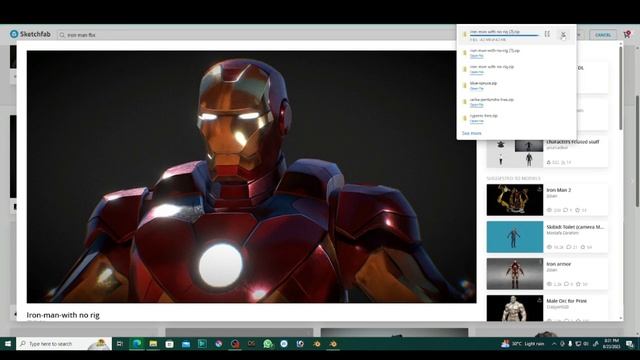Image resolution: width=640 pixels, height=360 pixels.
Task: Open the Windows Start menu
Action: pyautogui.click(x=7, y=344)
